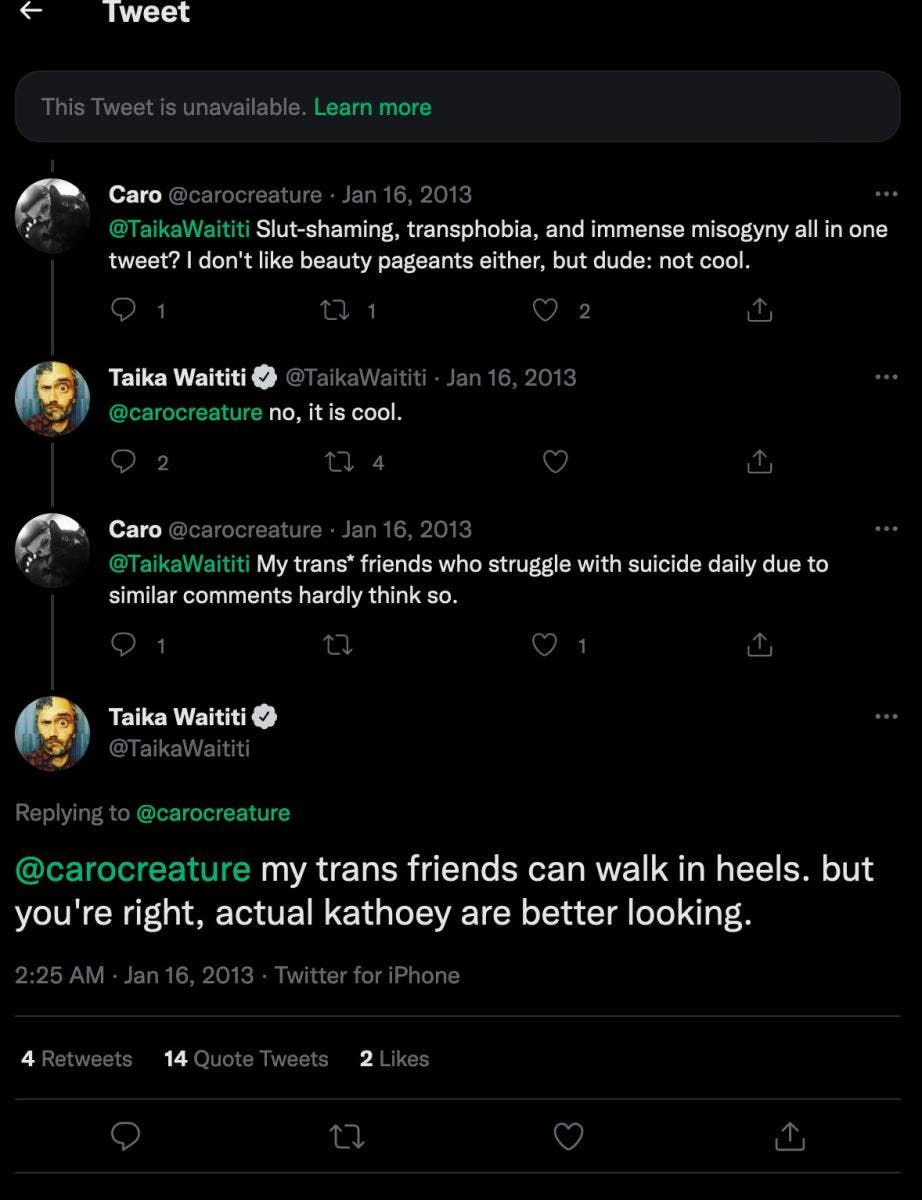This screenshot has width=922, height=1200.
Task: Share Caro's first tweet
Action: click(x=760, y=311)
